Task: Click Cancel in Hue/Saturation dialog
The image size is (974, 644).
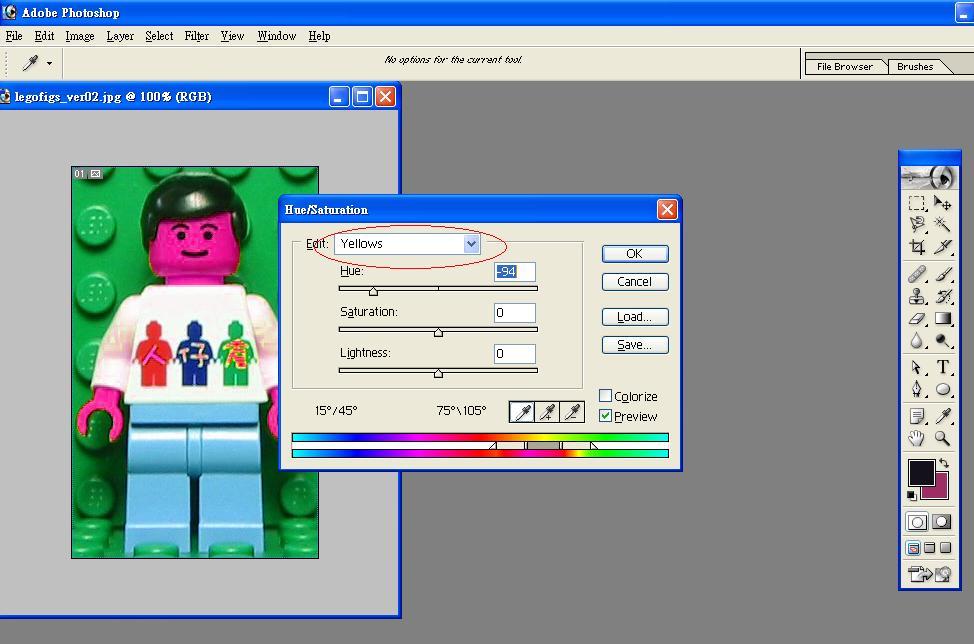Action: click(635, 282)
